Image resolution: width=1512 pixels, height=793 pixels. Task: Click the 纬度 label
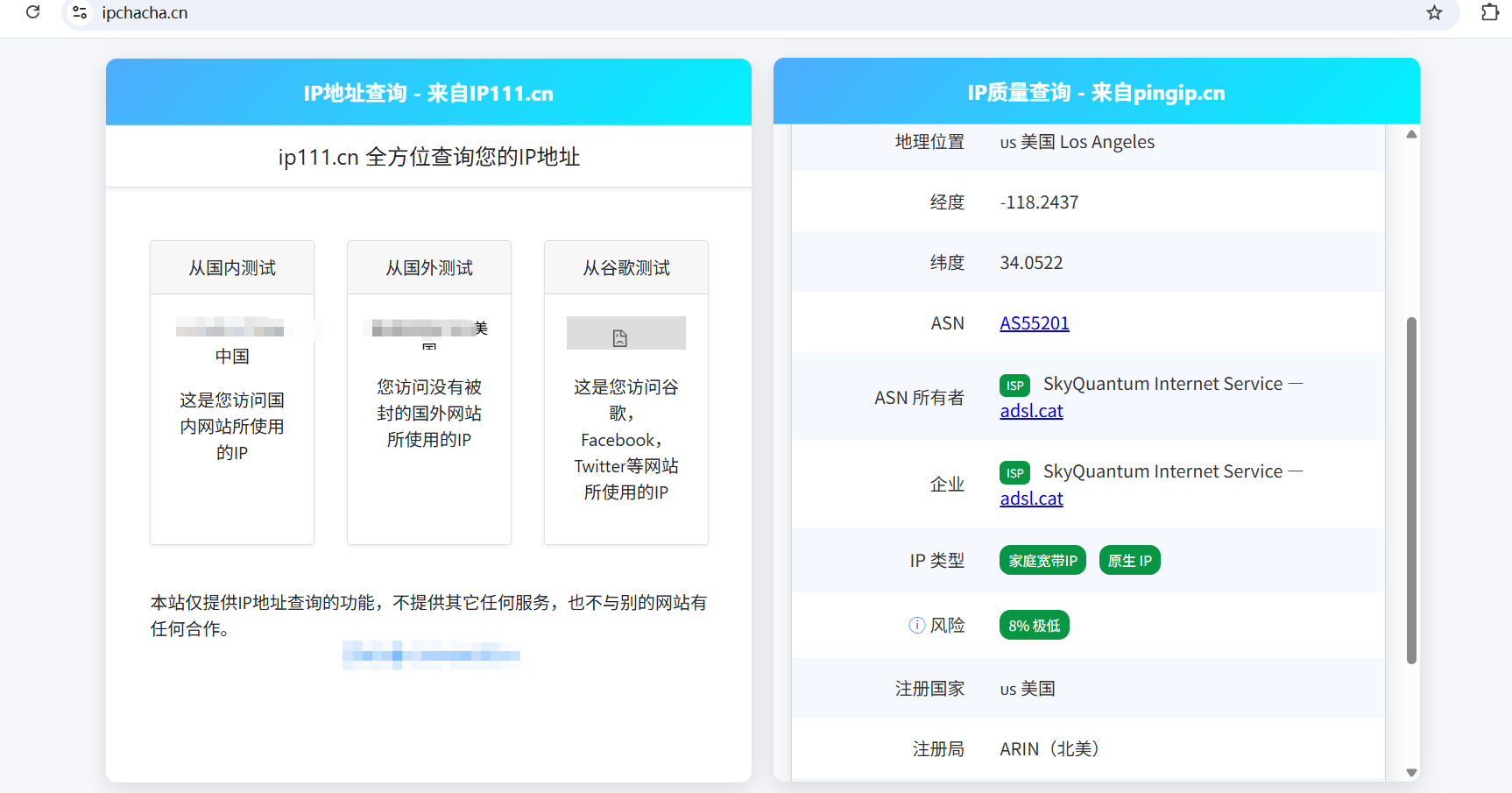947,263
